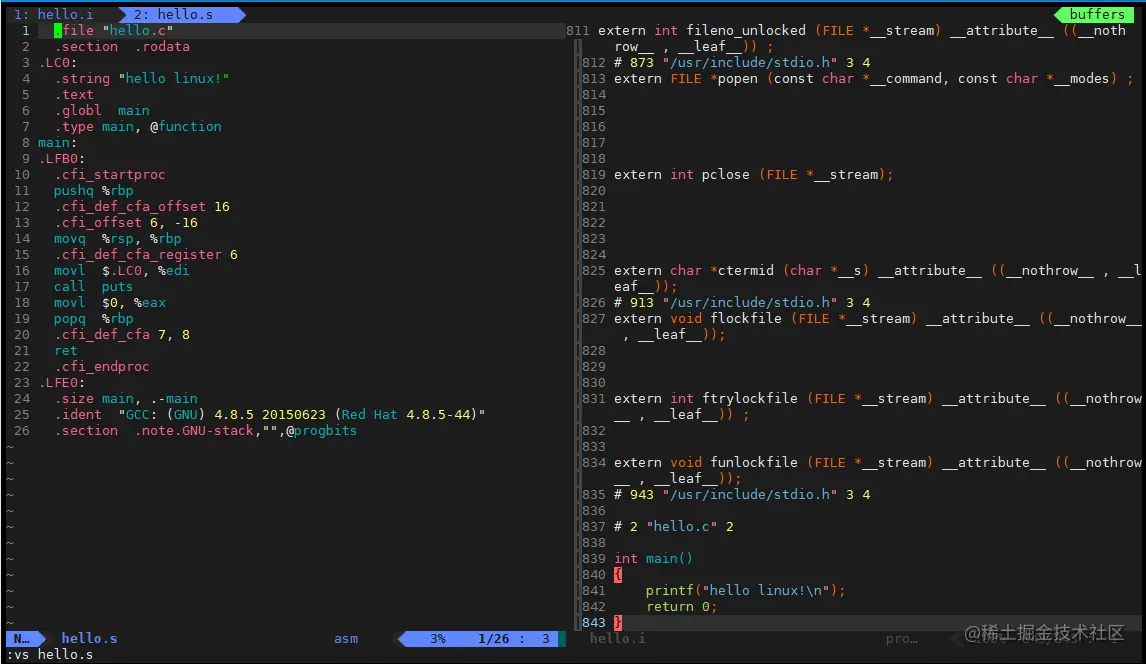
Task: Click the # 913 stdio.h line marker
Action: (x=742, y=303)
